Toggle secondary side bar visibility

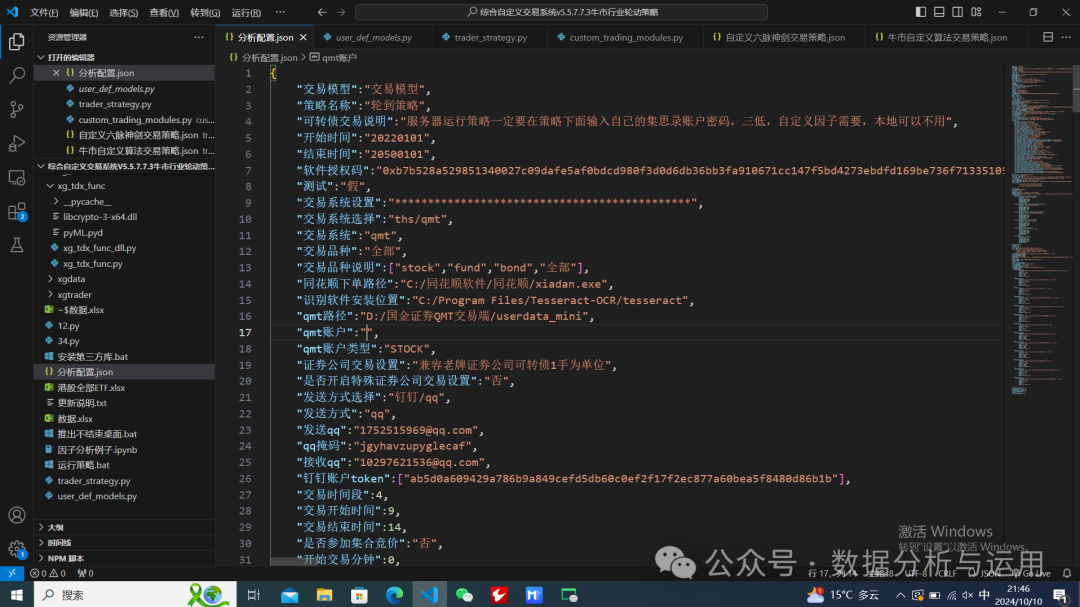pyautogui.click(x=957, y=12)
